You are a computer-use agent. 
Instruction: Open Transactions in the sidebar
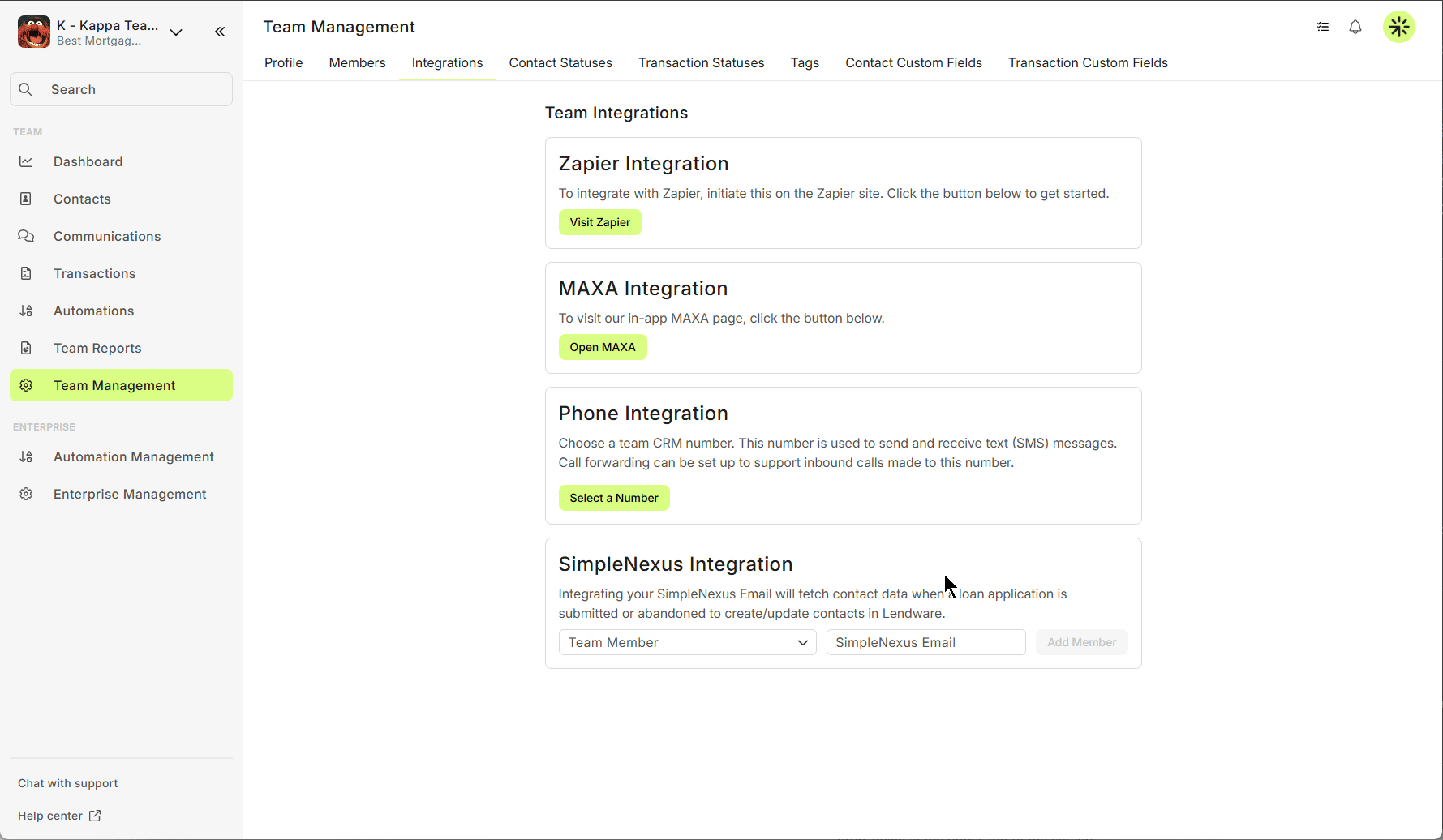(x=94, y=273)
